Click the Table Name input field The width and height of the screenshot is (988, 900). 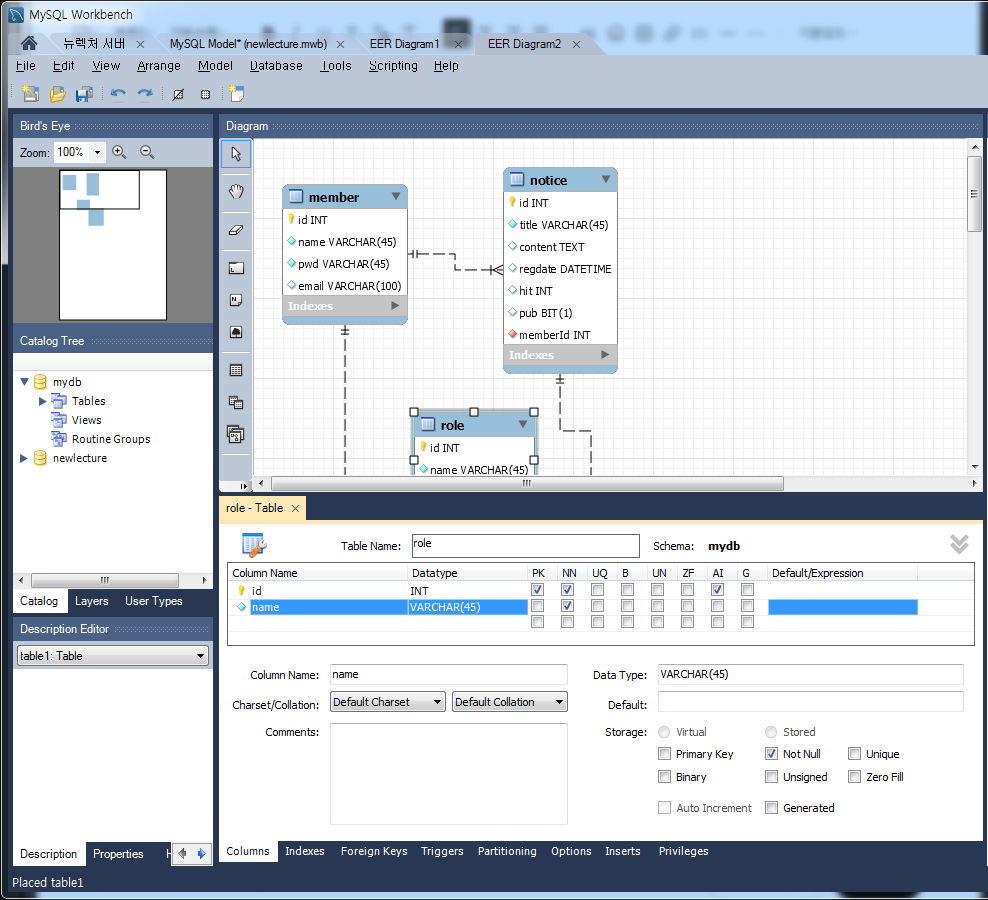pos(526,546)
